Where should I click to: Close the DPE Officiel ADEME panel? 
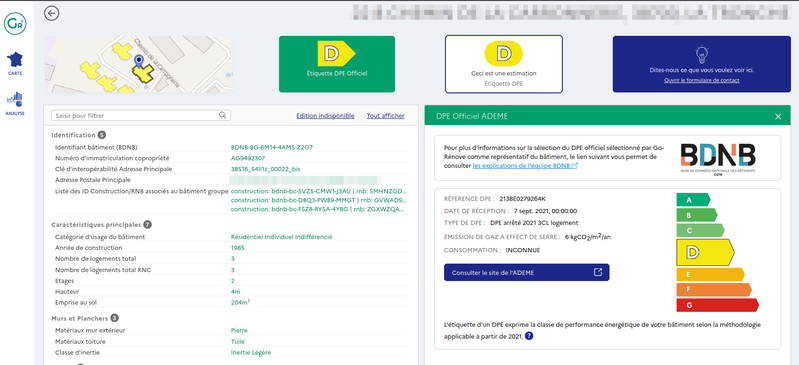[x=778, y=117]
